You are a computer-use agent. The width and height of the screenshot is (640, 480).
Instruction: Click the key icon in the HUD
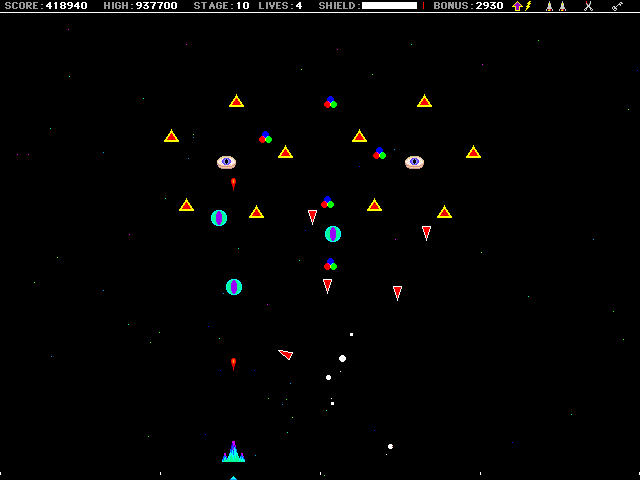pyautogui.click(x=618, y=6)
